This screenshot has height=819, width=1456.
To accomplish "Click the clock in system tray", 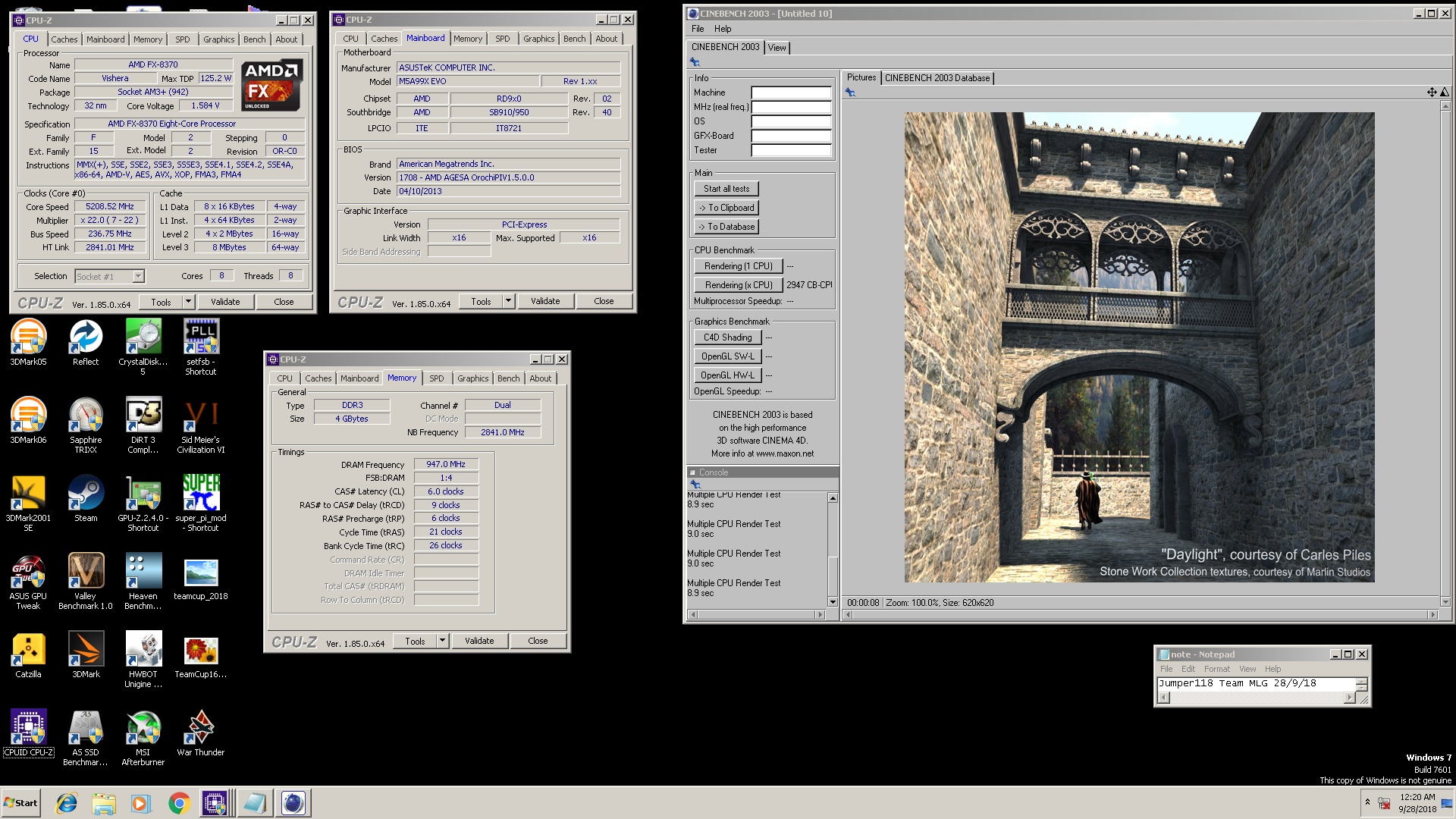I will click(1417, 802).
